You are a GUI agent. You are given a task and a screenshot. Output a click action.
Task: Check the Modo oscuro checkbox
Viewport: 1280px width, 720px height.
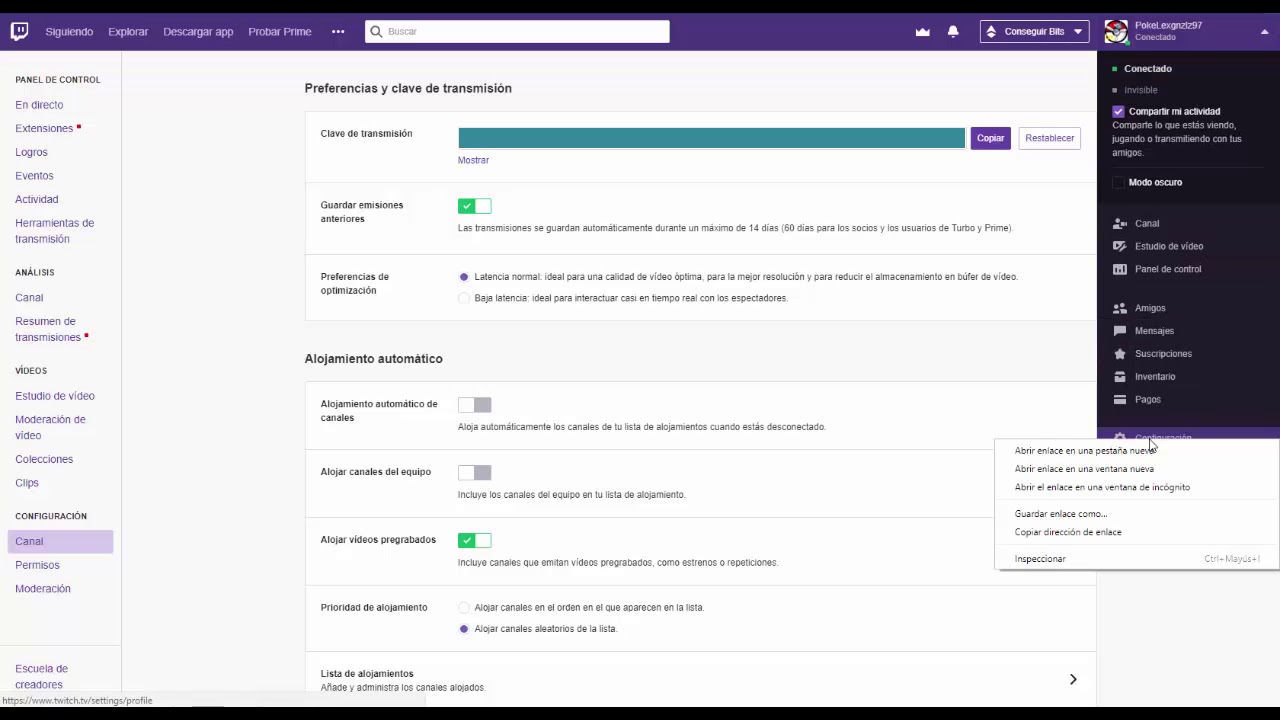tap(1119, 183)
